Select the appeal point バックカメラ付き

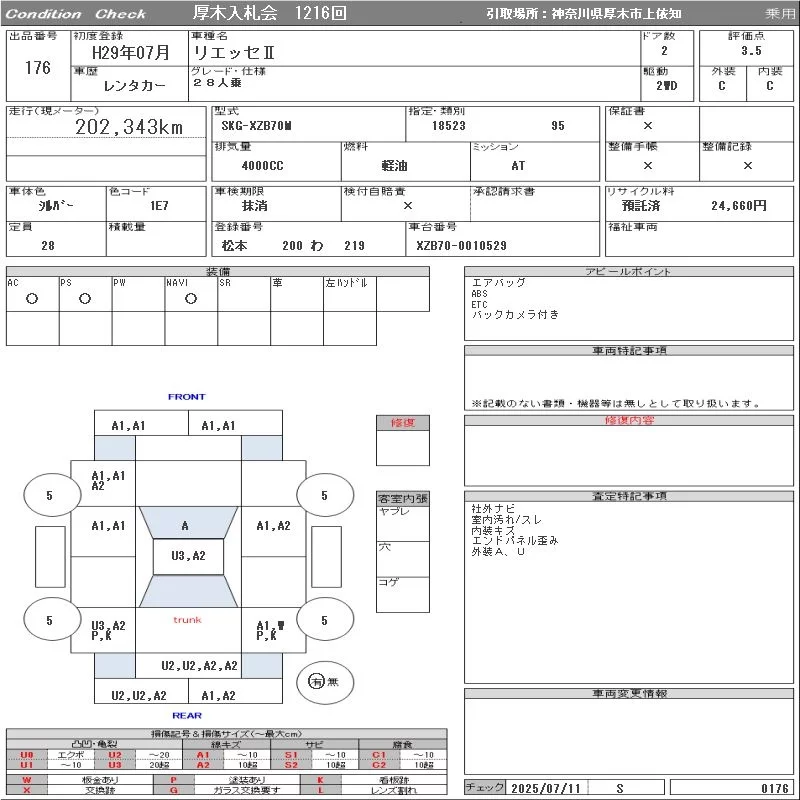point(515,315)
